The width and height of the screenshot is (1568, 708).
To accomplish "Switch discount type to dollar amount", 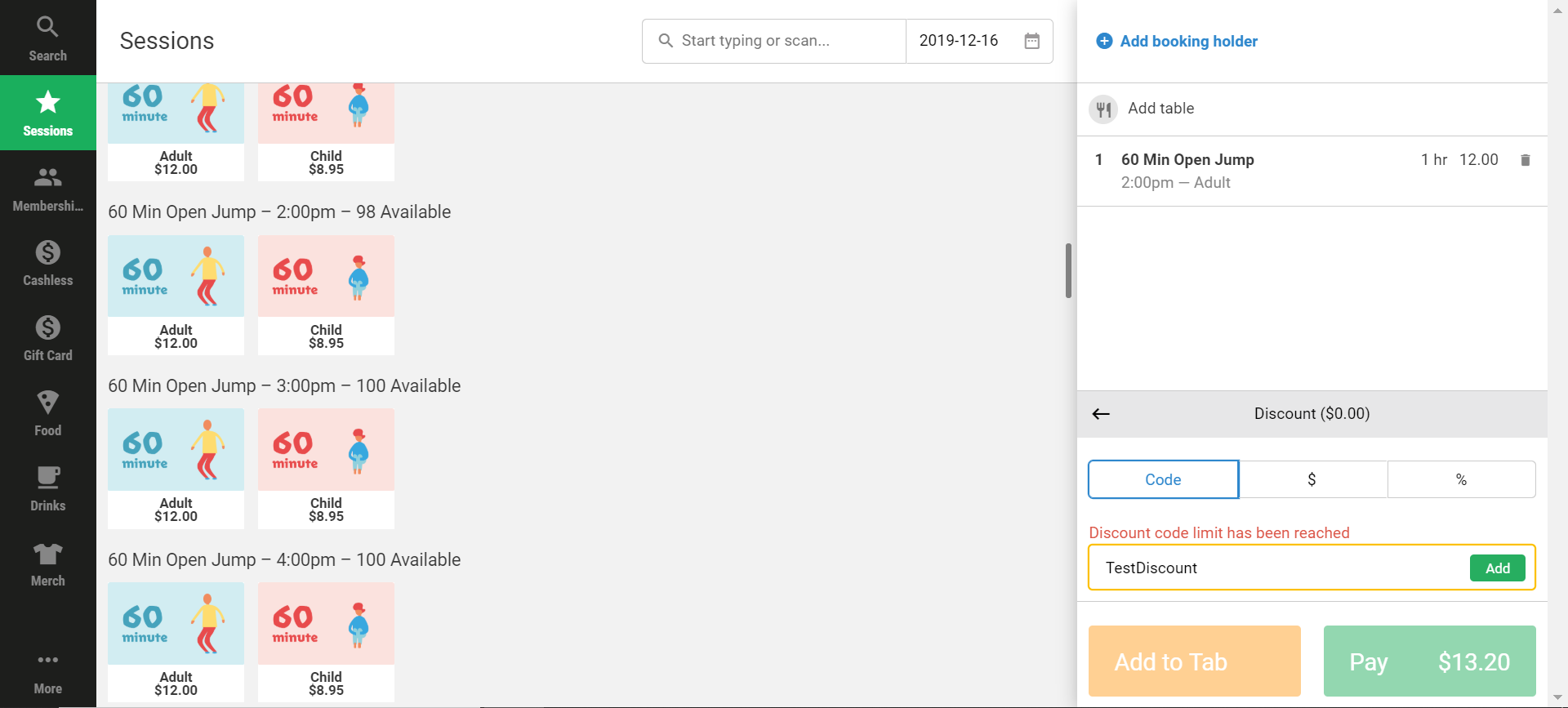I will pyautogui.click(x=1312, y=479).
